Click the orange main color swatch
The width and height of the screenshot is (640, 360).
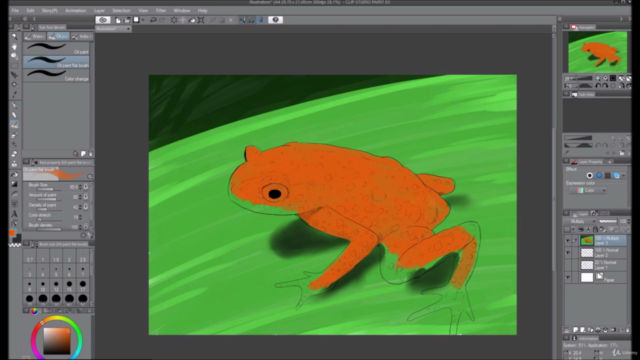coord(12,233)
